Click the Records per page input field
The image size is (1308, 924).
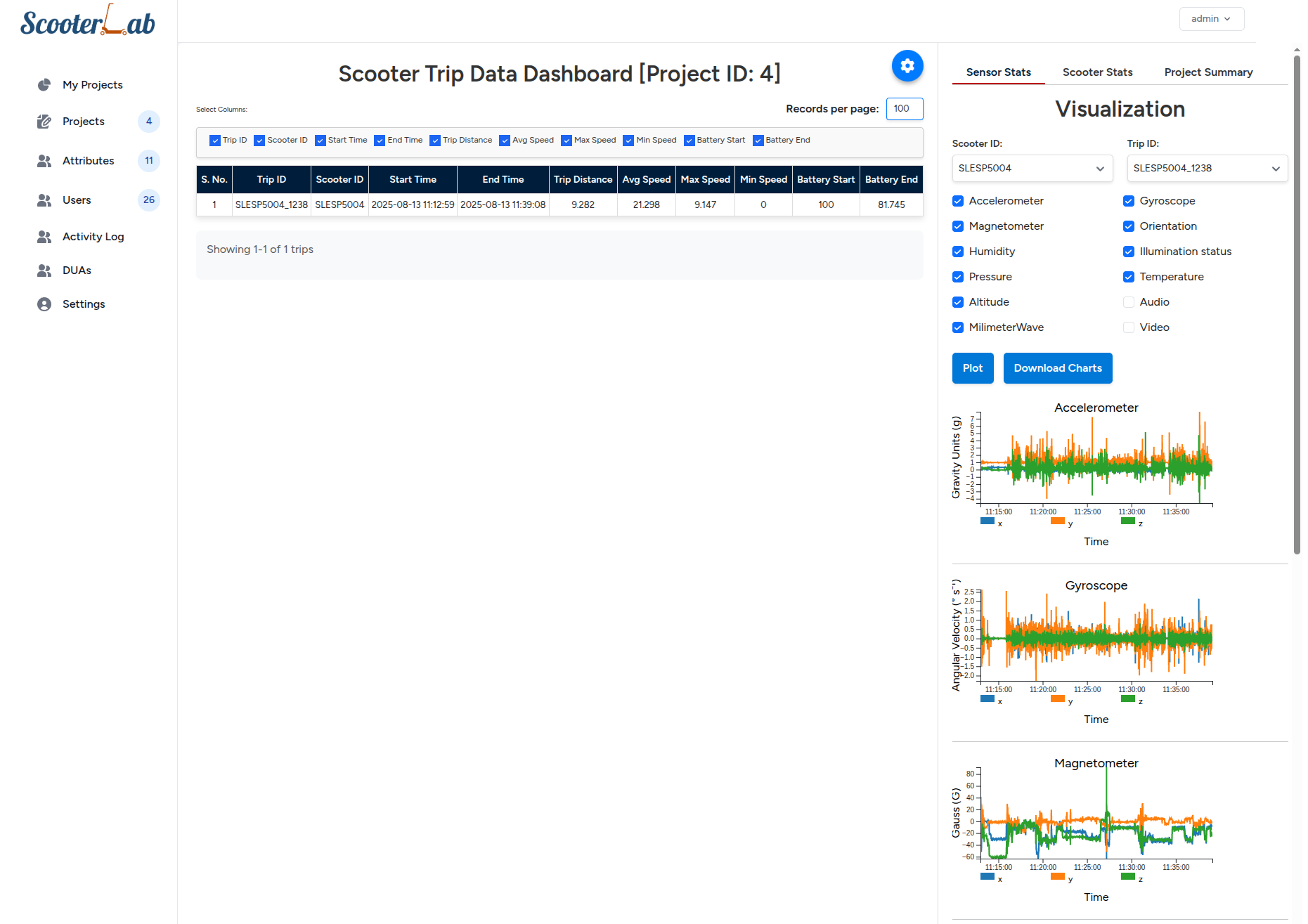pos(904,109)
